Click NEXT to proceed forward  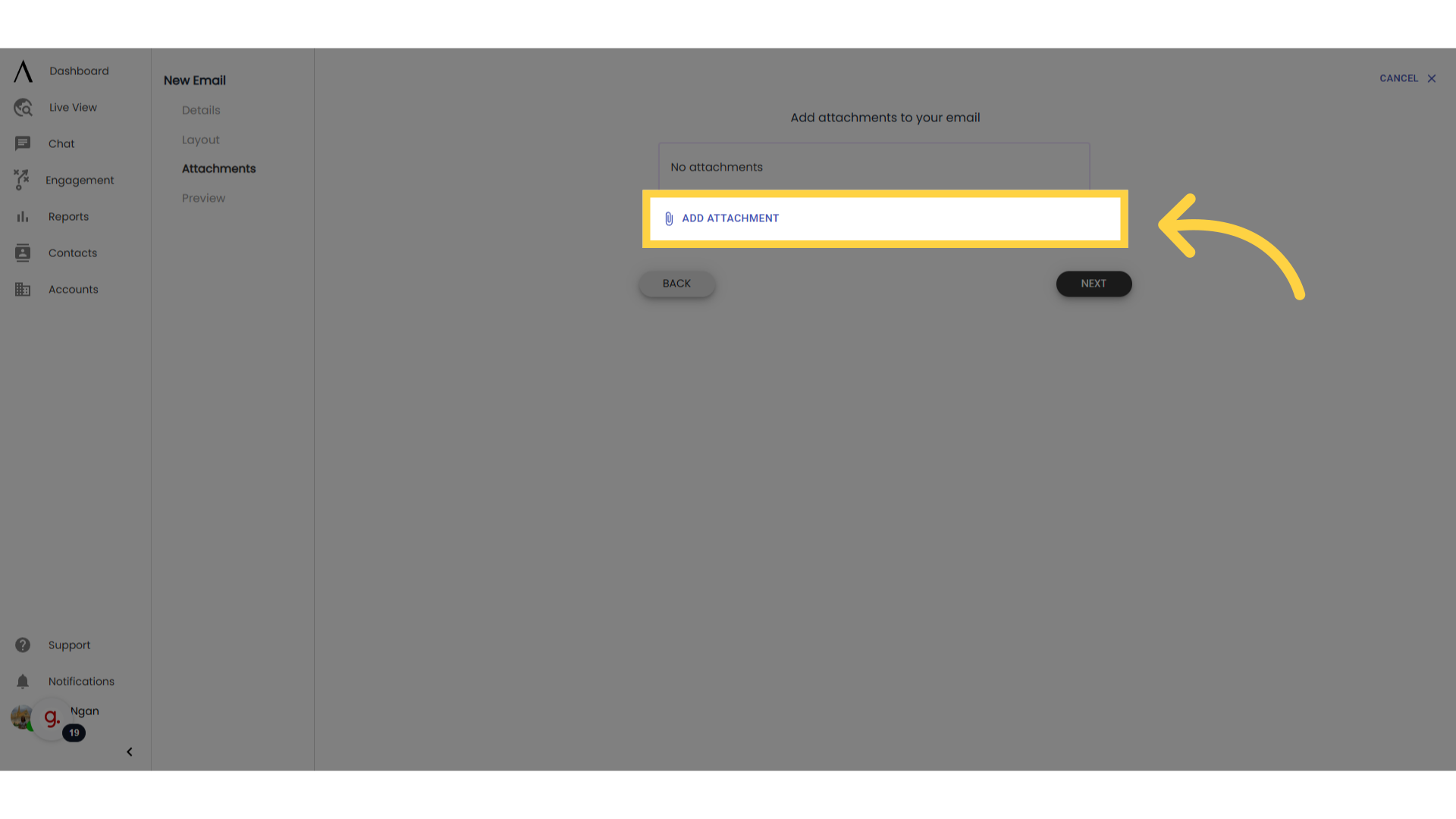click(1094, 283)
